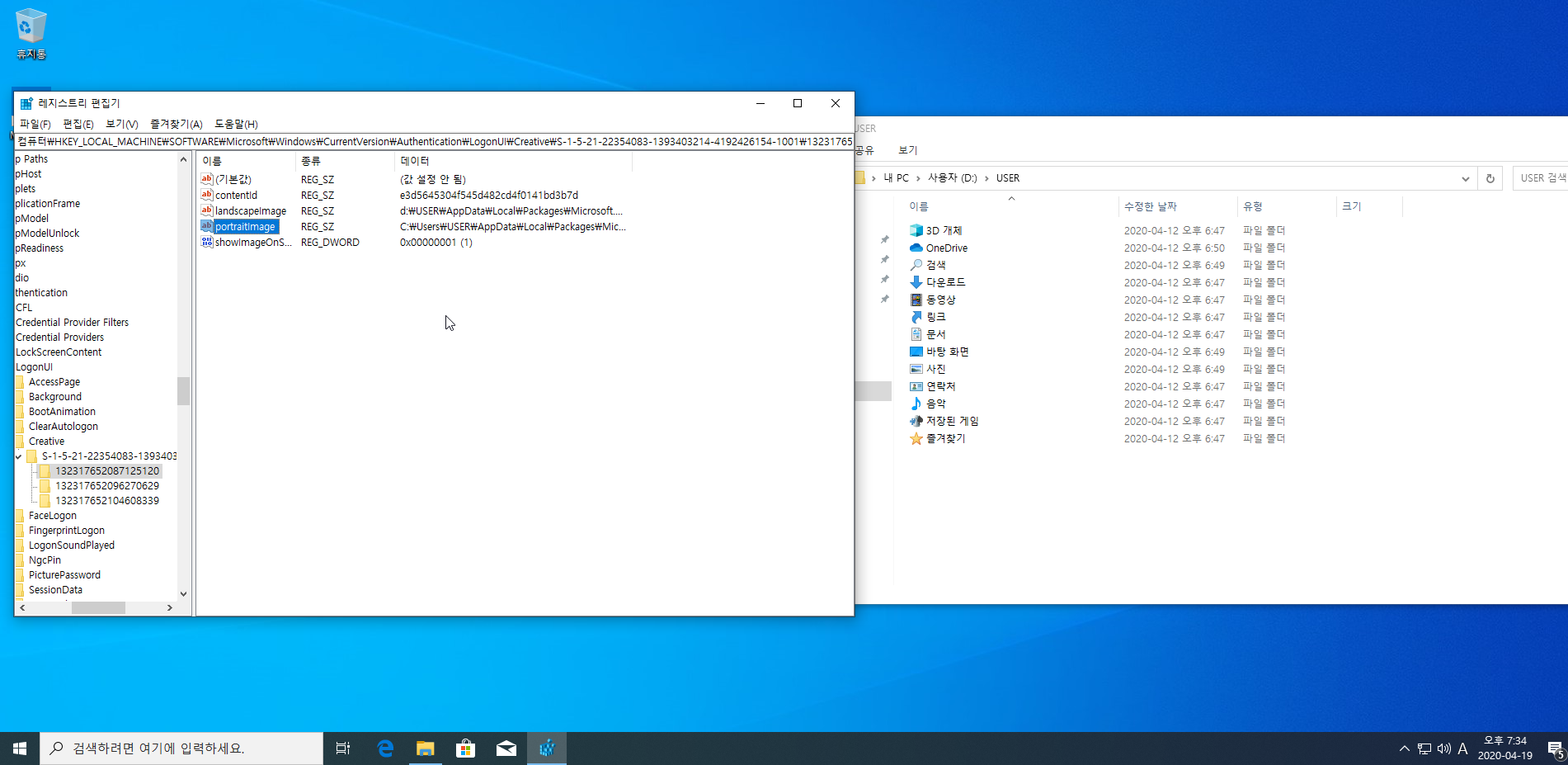The height and width of the screenshot is (765, 1568).
Task: Click tree pane horizontal scroll right arrow
Action: point(170,607)
